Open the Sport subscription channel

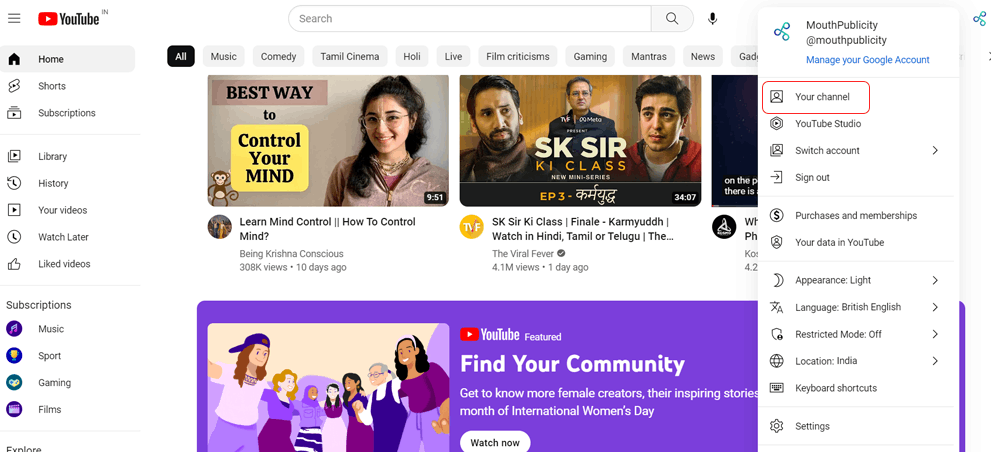pos(68,355)
